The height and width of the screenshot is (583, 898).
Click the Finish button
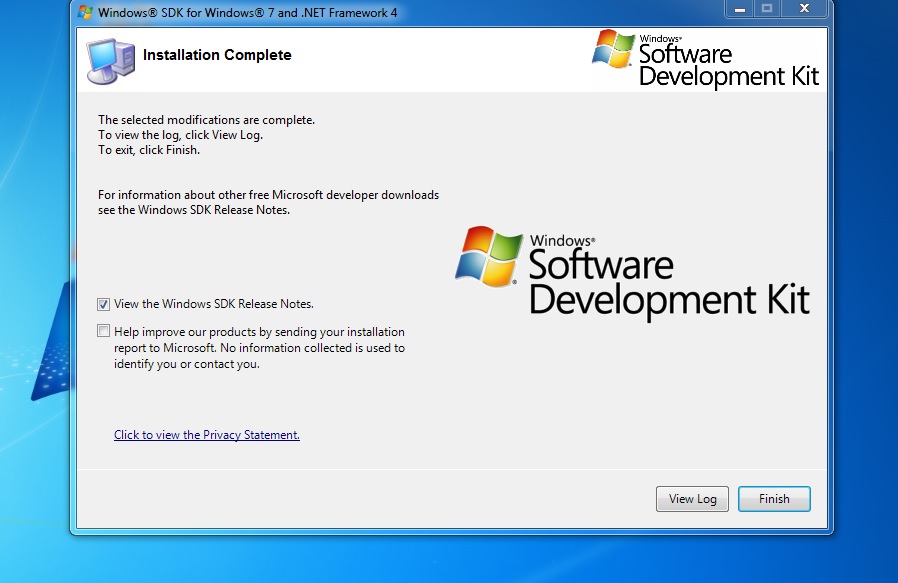point(774,499)
